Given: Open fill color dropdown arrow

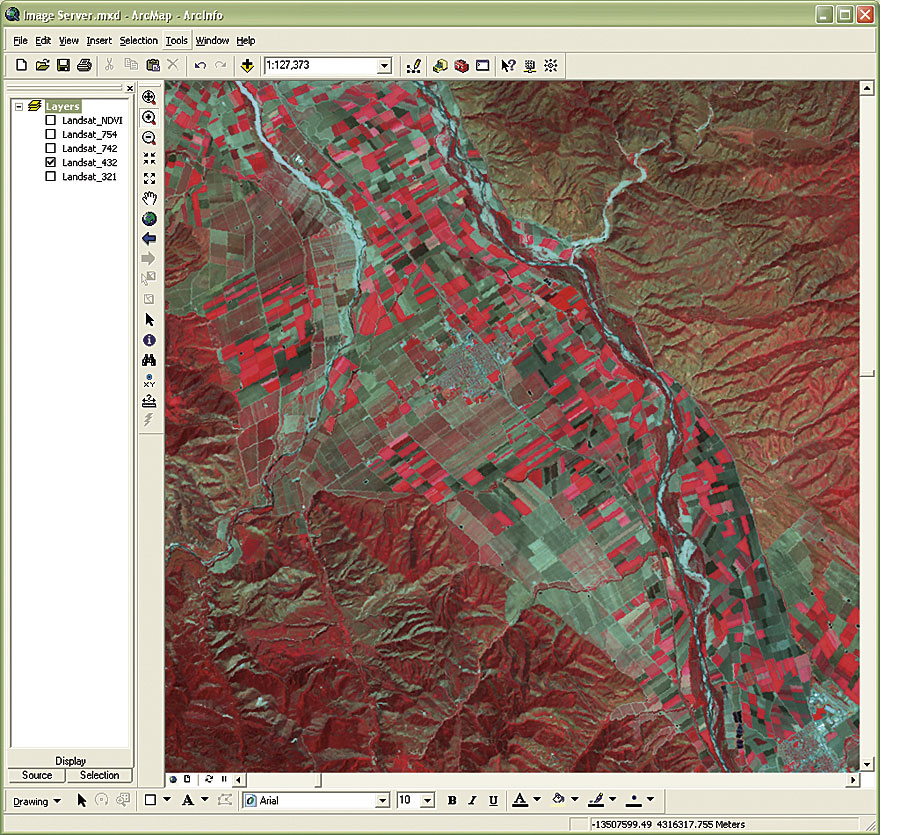Looking at the screenshot, I should [x=575, y=799].
